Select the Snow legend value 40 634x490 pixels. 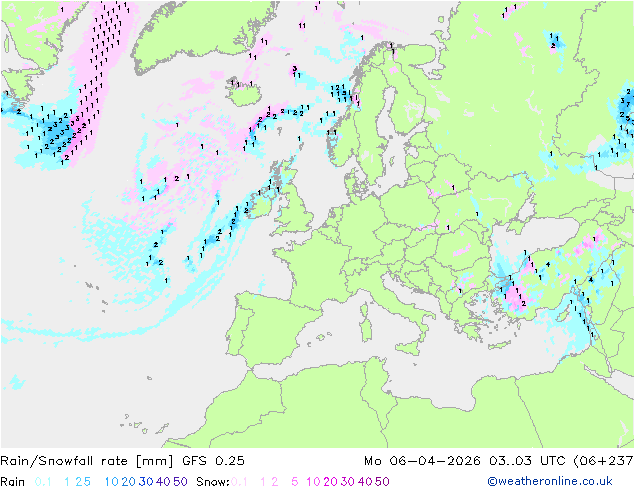(365, 482)
